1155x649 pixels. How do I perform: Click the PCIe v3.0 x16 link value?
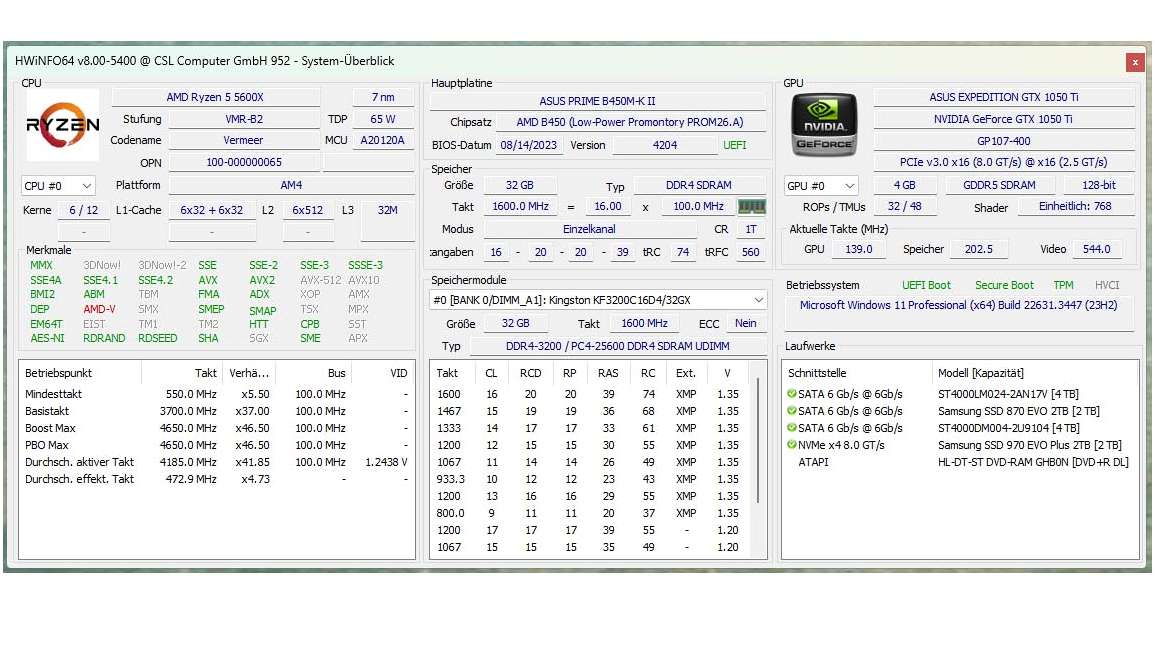[x=1004, y=162]
